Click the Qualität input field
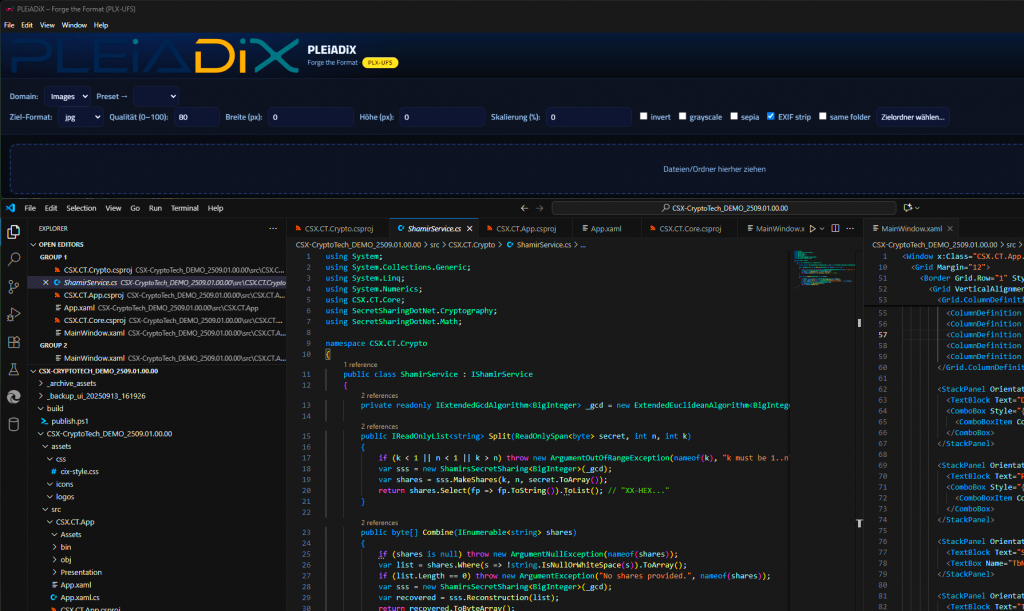This screenshot has height=611, width=1024. [x=194, y=117]
